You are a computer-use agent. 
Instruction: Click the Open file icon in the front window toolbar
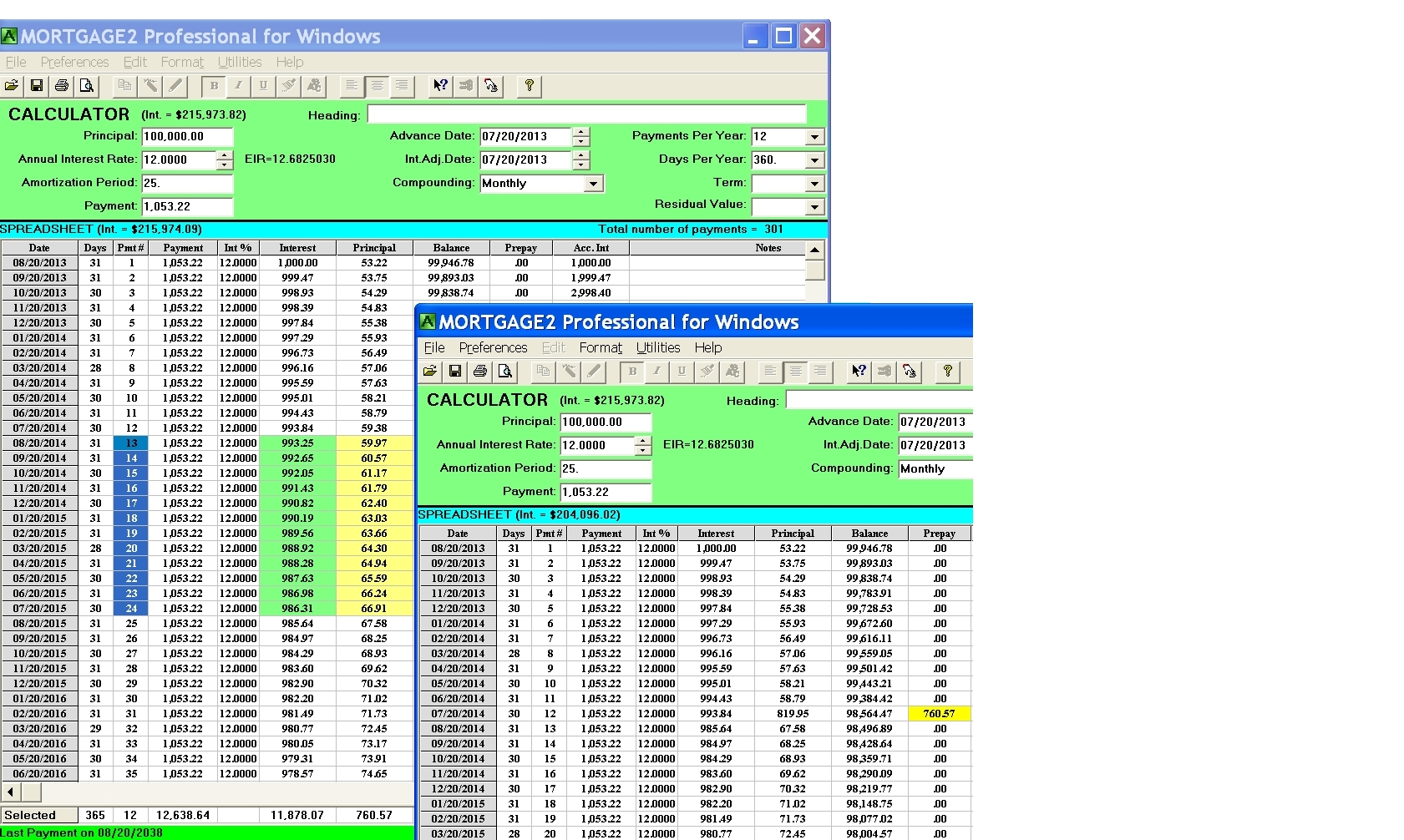430,372
